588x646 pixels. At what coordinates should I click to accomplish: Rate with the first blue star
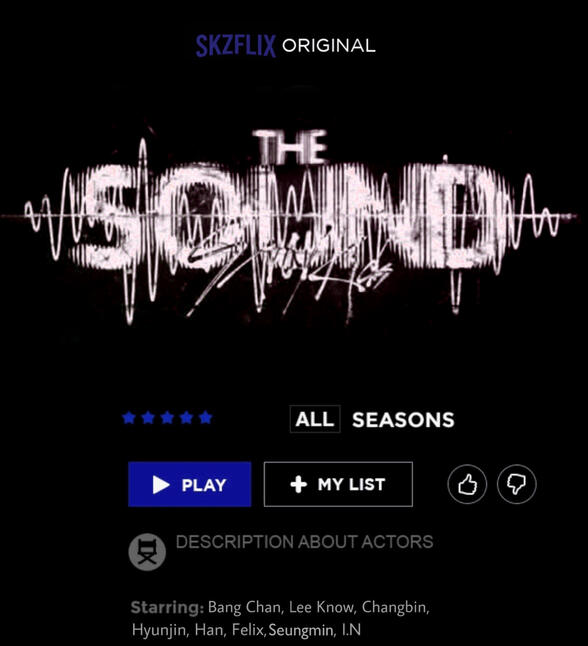tap(129, 418)
